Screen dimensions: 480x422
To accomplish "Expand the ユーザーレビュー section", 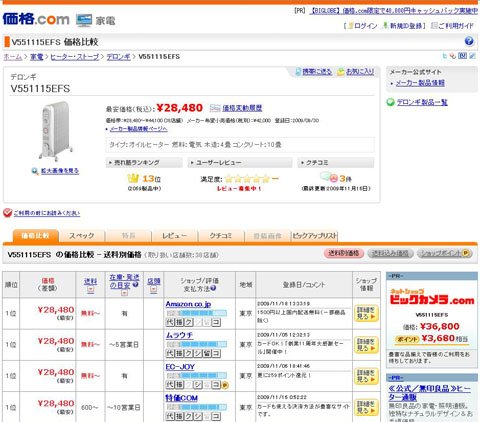I will [240, 163].
